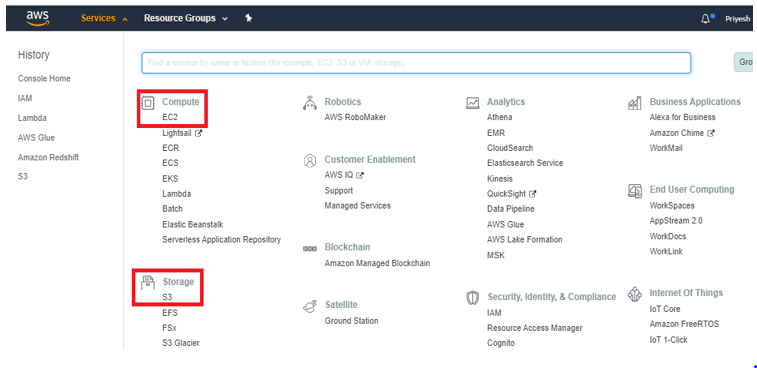Click the Business Applications icon

[634, 103]
